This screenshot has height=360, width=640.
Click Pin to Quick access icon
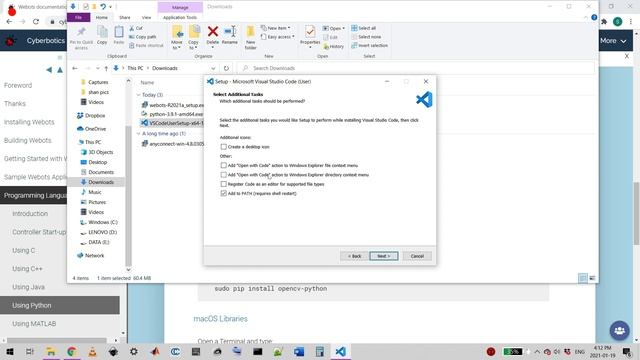(x=81, y=37)
